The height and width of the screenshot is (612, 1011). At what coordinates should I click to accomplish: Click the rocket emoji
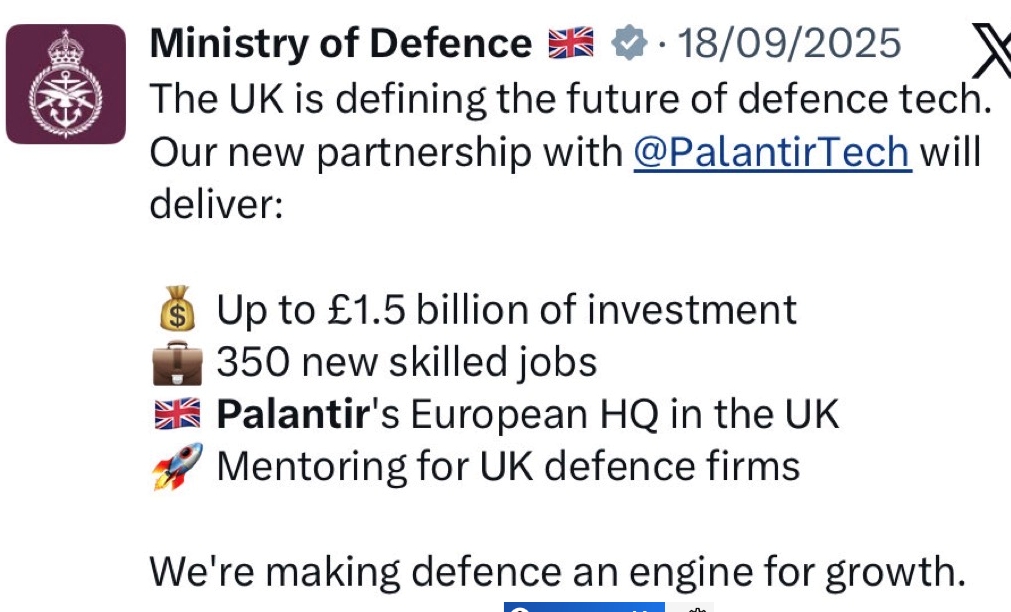point(177,467)
